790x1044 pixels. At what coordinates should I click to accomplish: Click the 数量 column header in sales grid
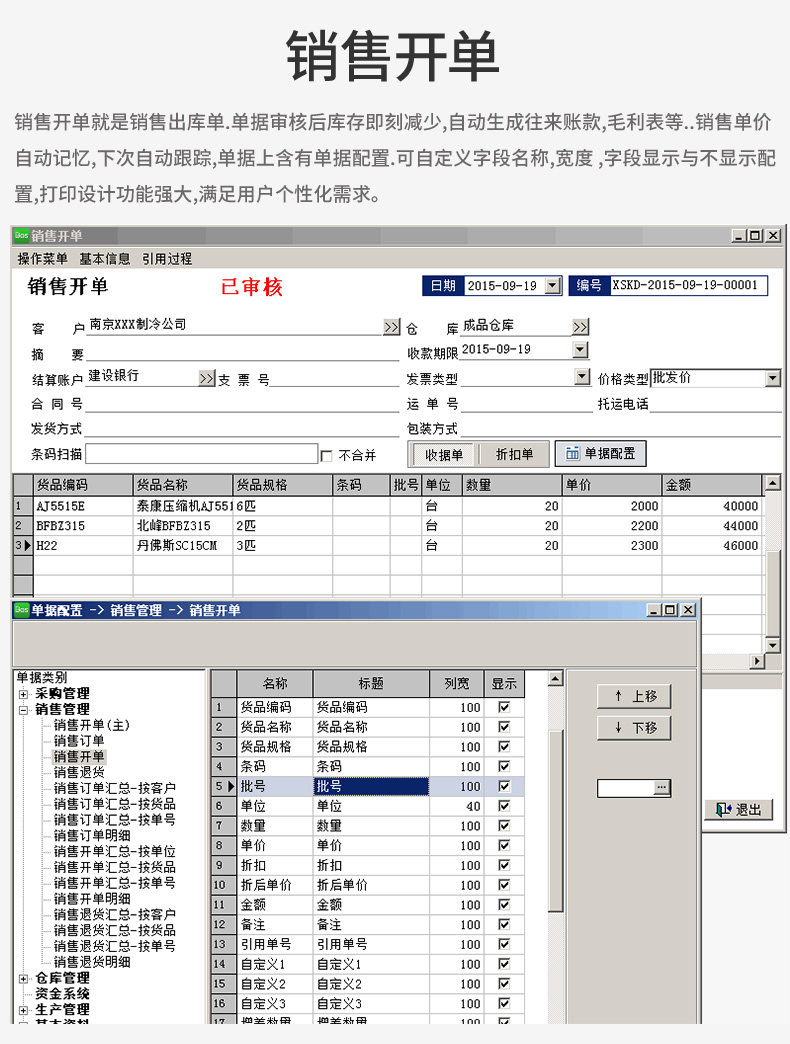[512, 485]
